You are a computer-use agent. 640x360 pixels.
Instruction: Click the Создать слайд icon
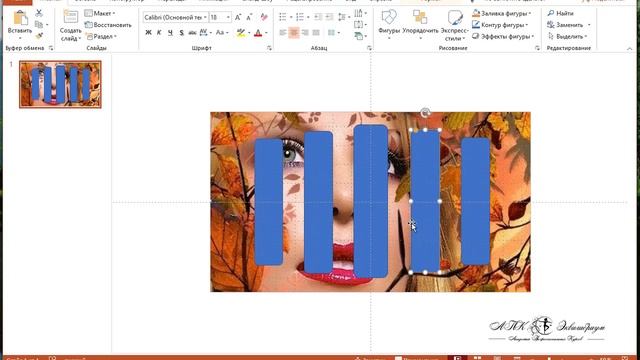(70, 17)
